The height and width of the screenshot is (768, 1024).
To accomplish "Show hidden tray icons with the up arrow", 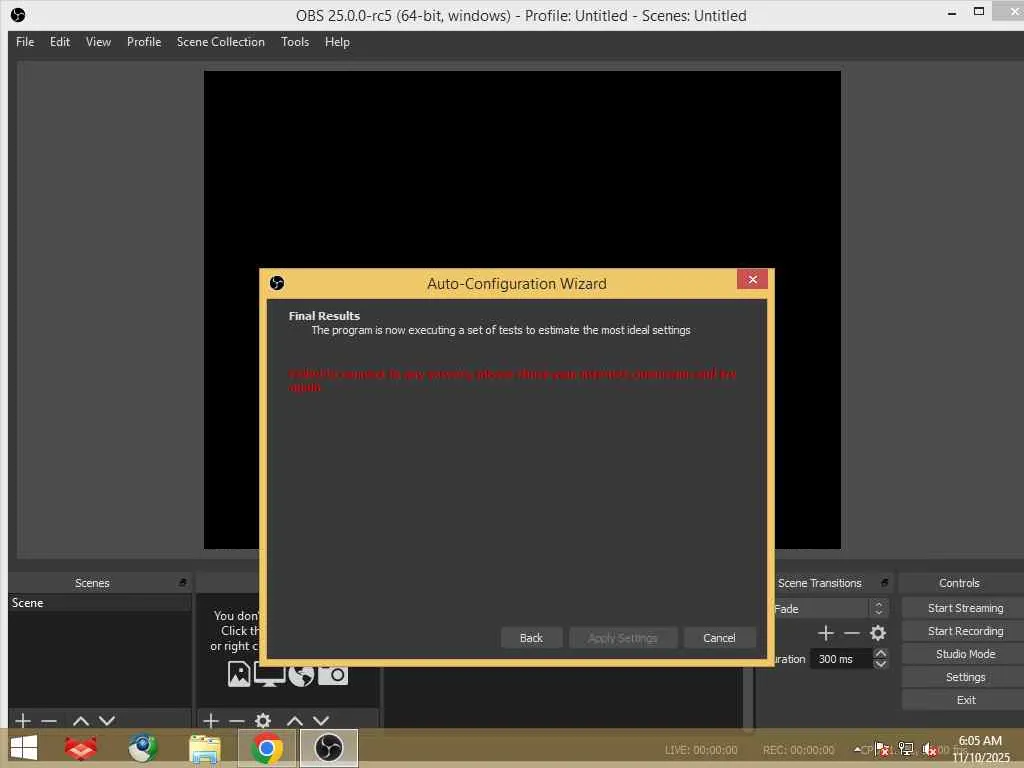I will click(x=857, y=750).
